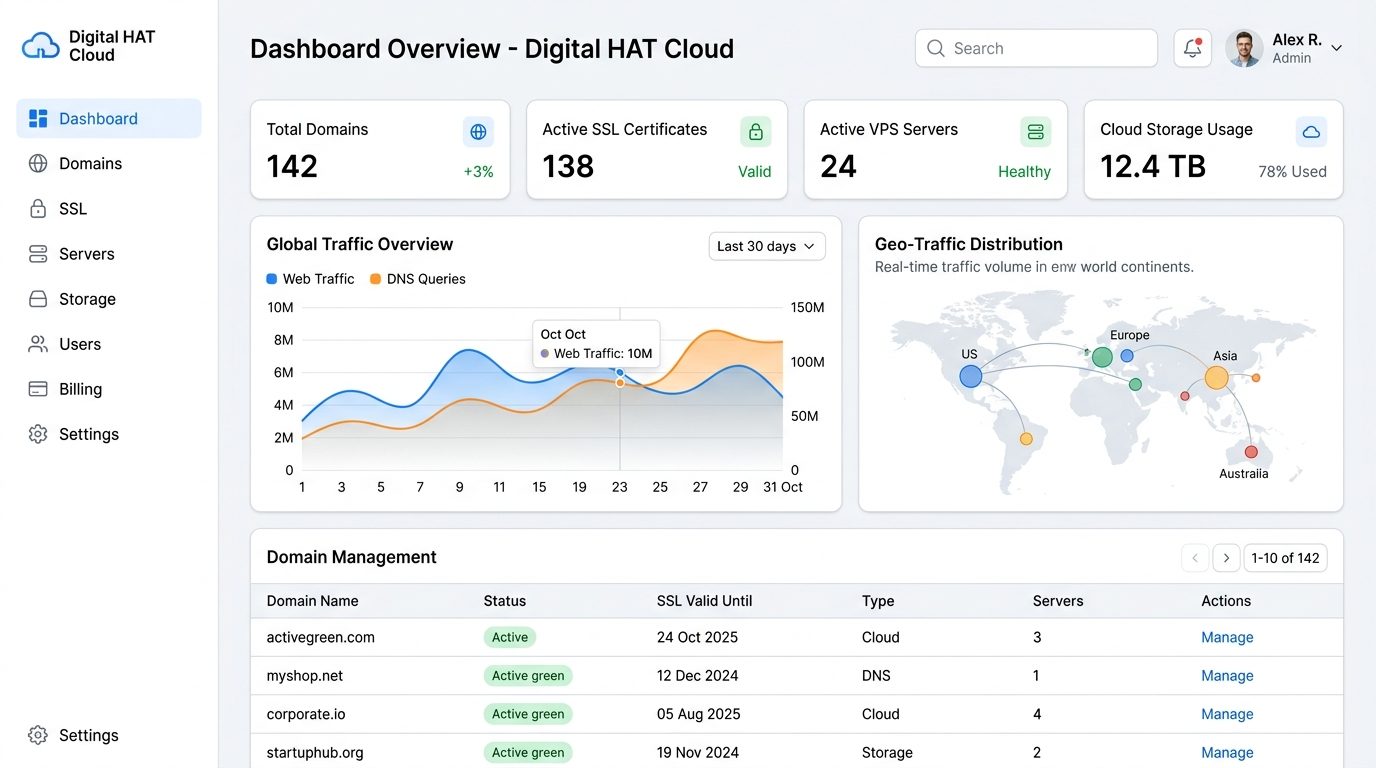The width and height of the screenshot is (1376, 768).
Task: Click Manage for startuphub.org
Action: [1227, 753]
